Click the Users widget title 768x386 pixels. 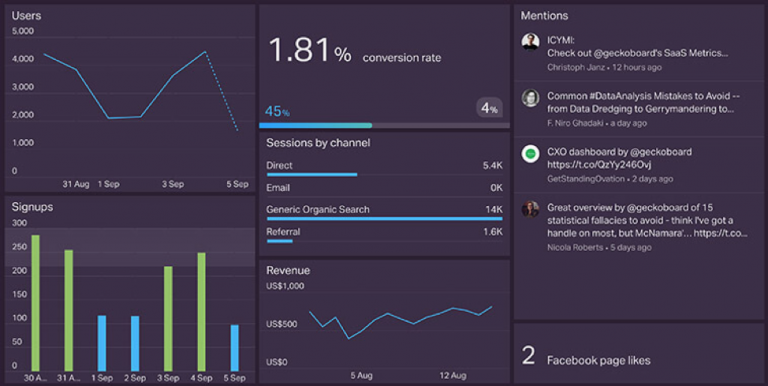coord(26,16)
